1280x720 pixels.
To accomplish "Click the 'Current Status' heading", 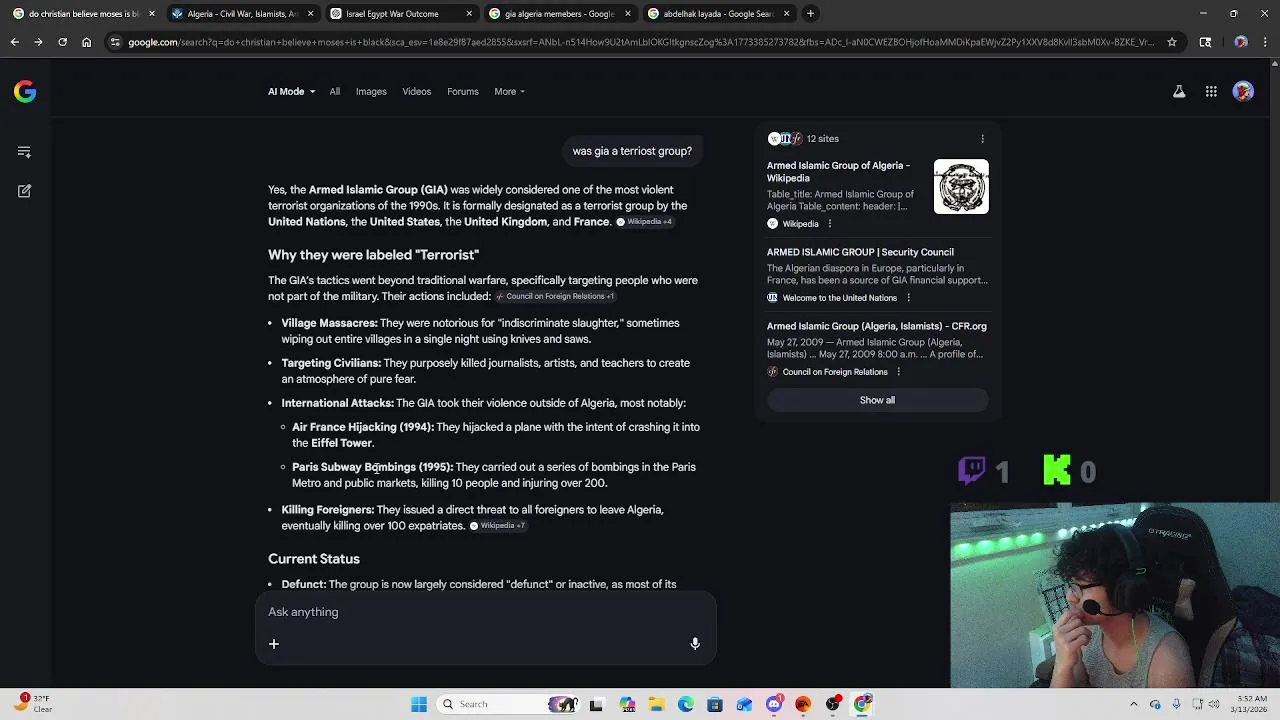I will (x=314, y=559).
